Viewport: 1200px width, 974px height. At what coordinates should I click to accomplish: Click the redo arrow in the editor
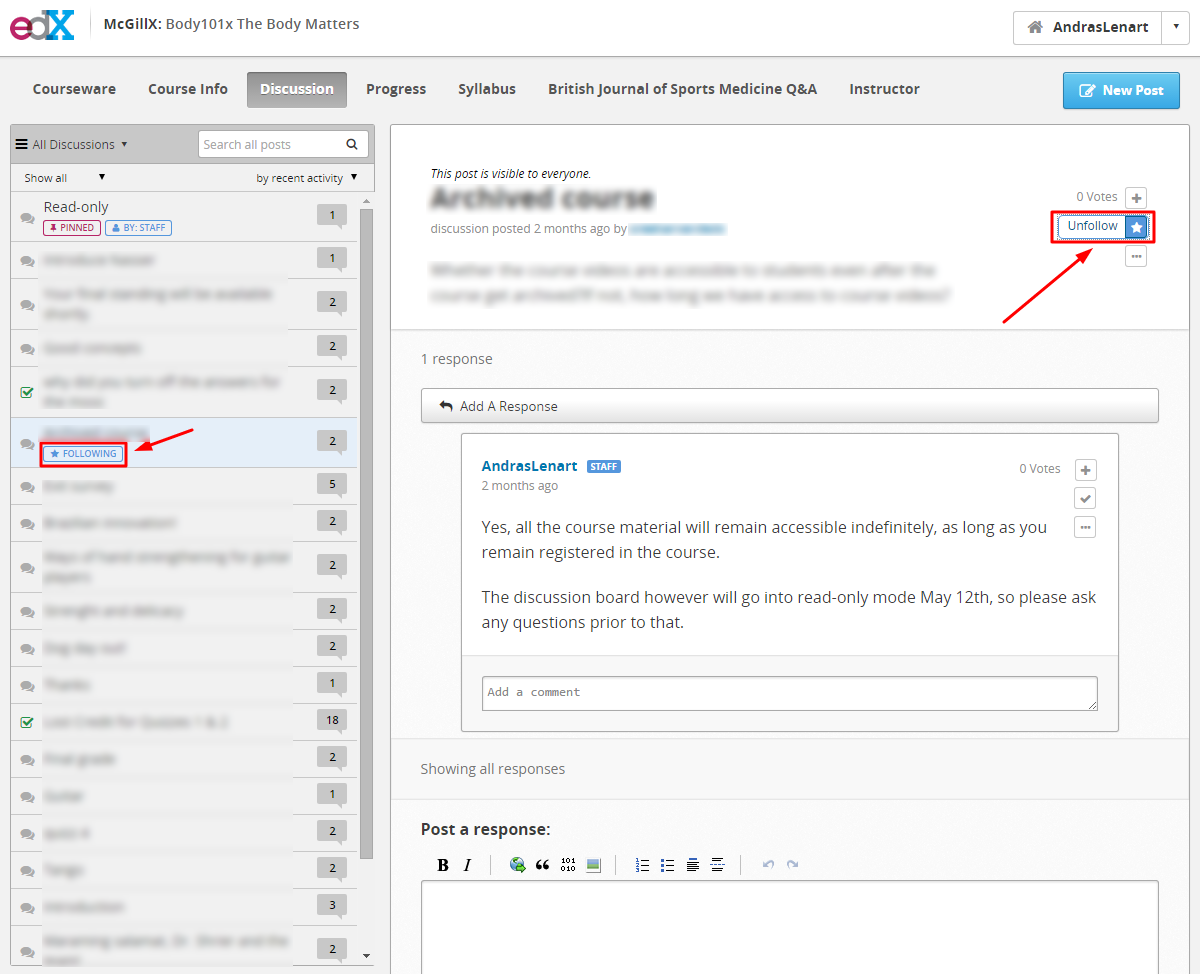pyautogui.click(x=792, y=865)
